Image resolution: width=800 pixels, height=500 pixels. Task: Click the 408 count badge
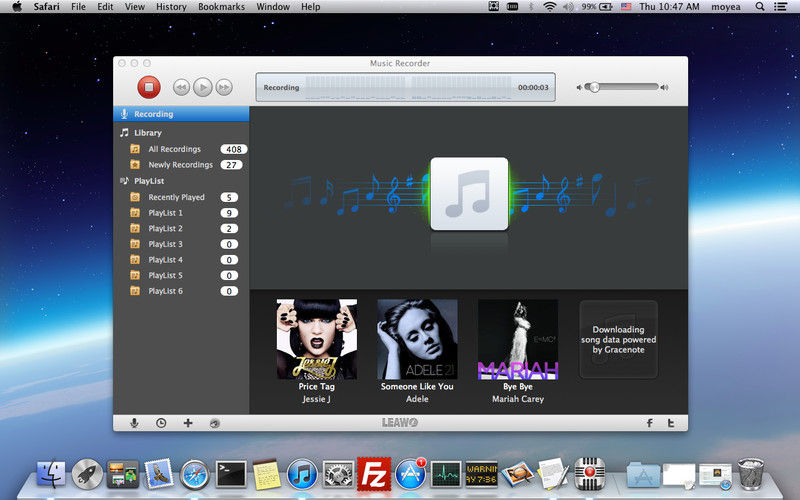234,149
